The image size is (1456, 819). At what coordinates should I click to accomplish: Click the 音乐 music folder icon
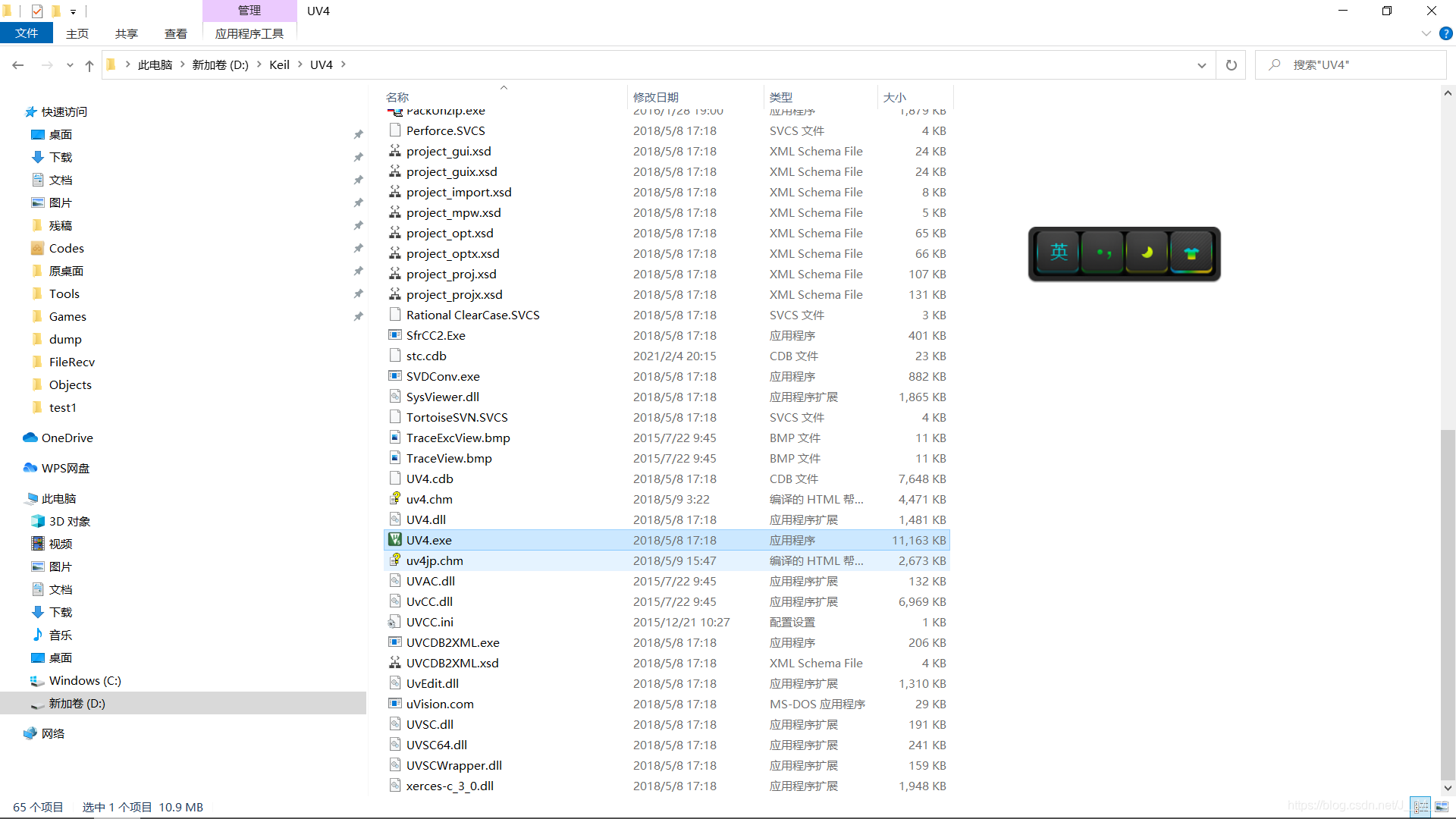(38, 635)
